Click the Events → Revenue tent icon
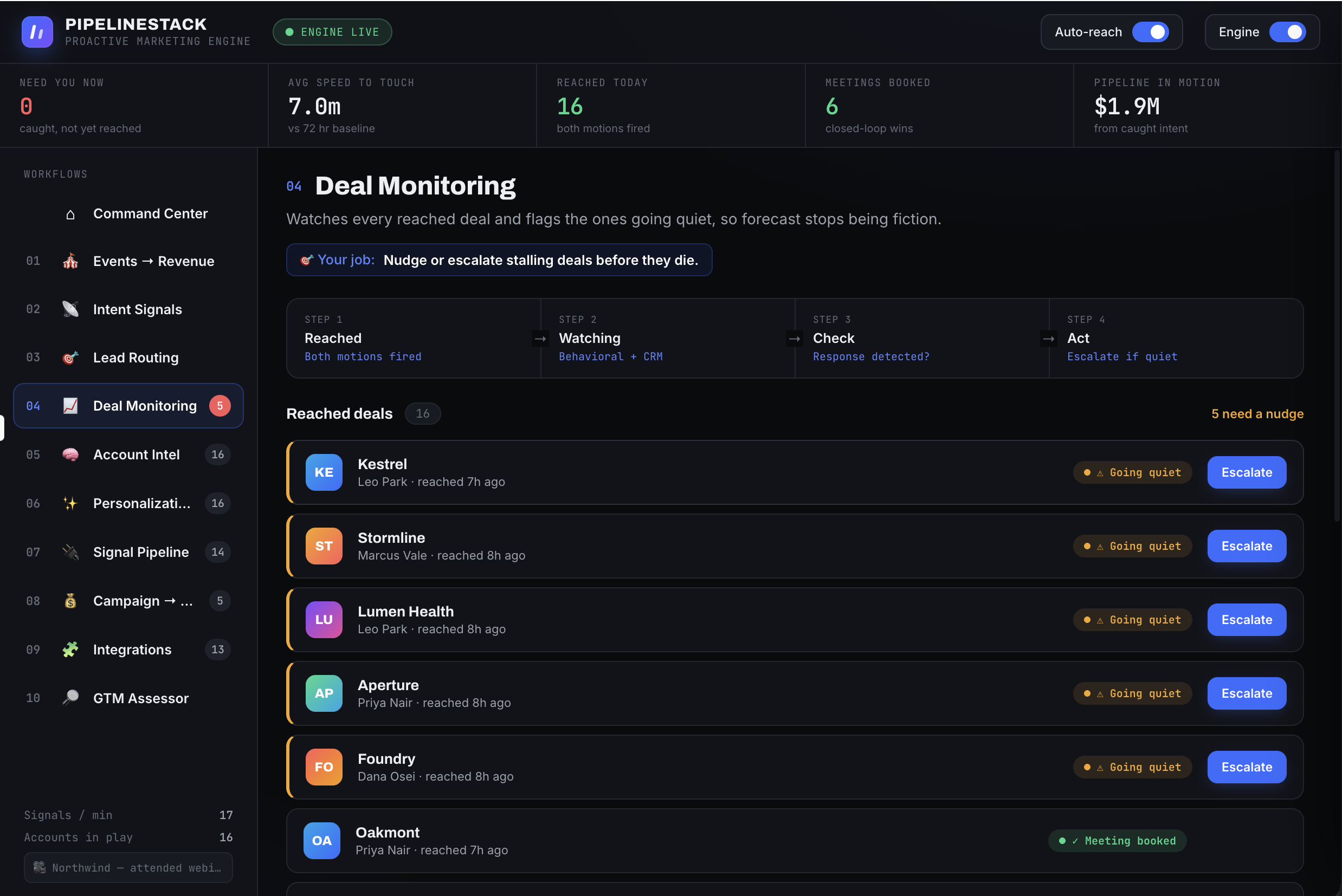The height and width of the screenshot is (896, 1342). (x=70, y=261)
